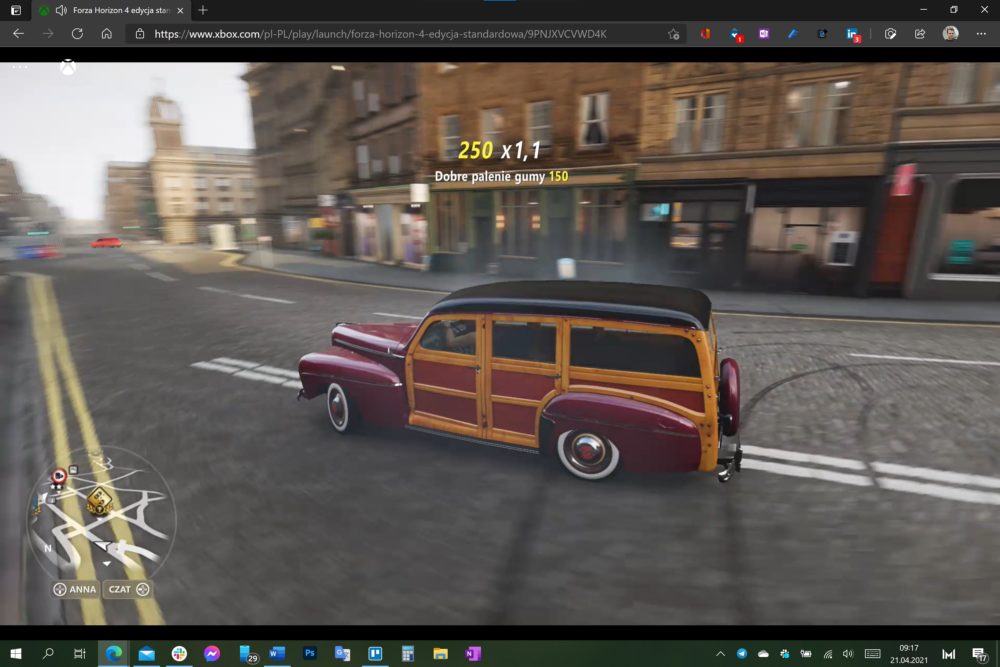Open the three-dot streaming menu beside Xbox logo
The image size is (1000, 667).
(20, 67)
